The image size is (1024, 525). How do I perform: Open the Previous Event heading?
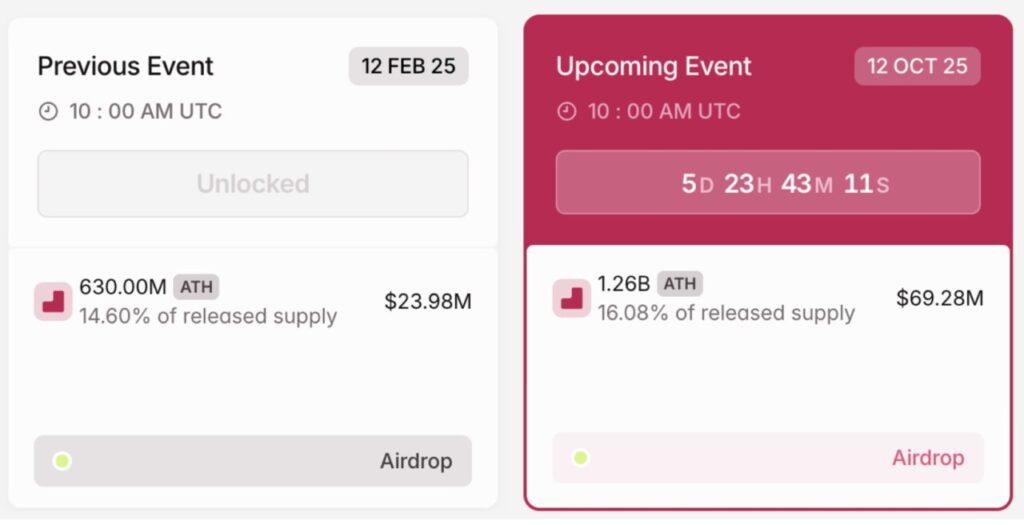tap(126, 67)
